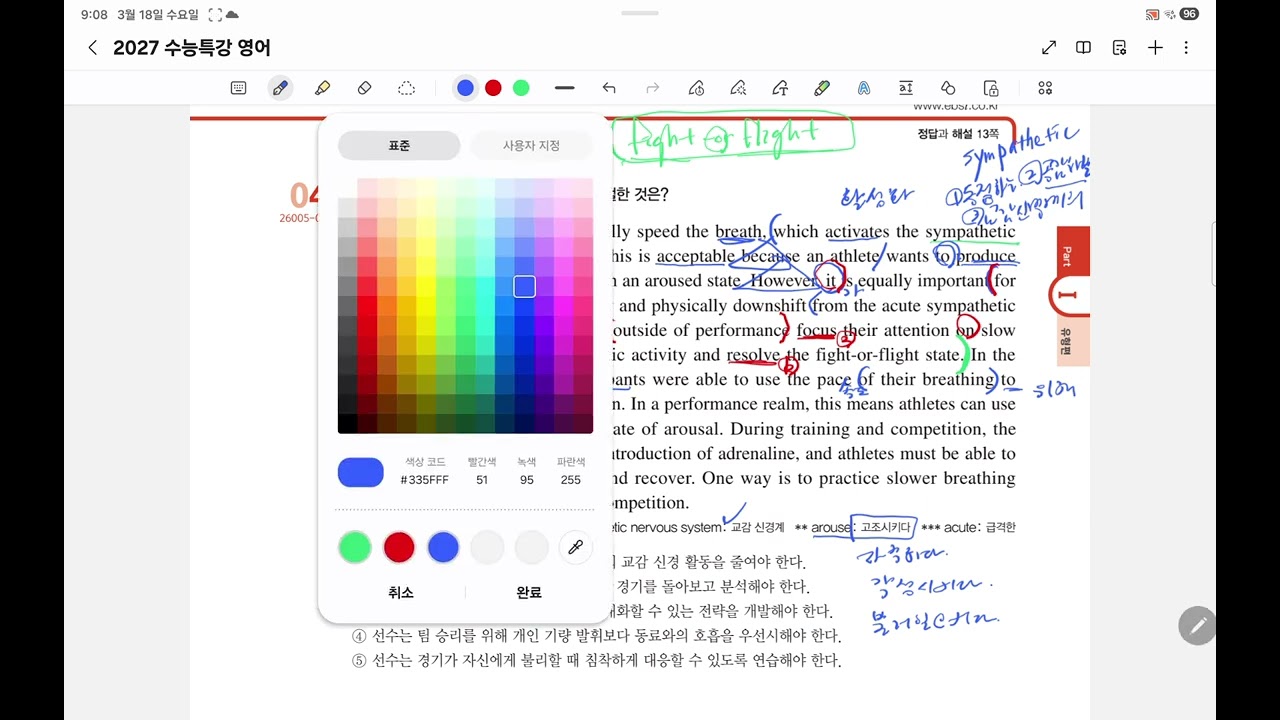The height and width of the screenshot is (720, 1280).
Task: Edit the 색상 코드 hex value field
Action: click(x=424, y=480)
